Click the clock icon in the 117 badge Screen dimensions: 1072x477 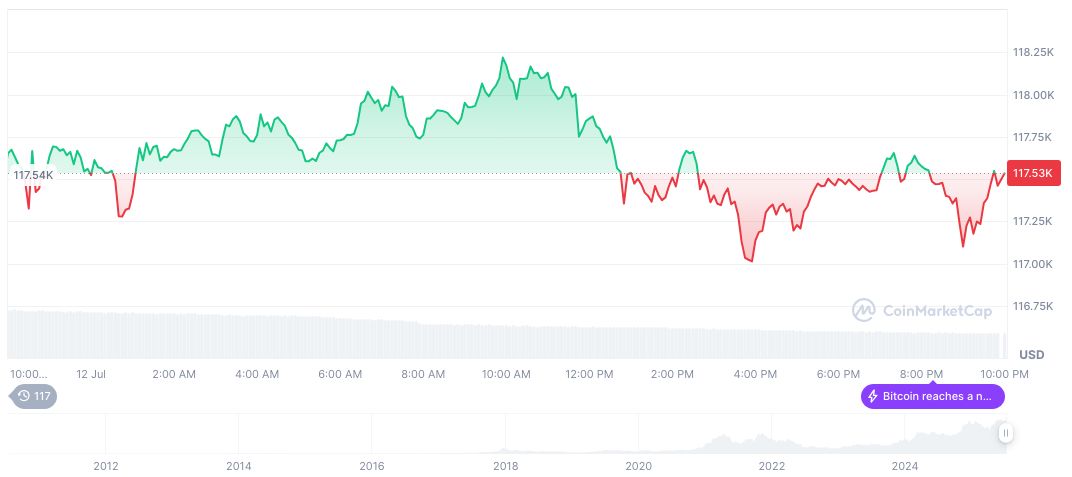(24, 396)
